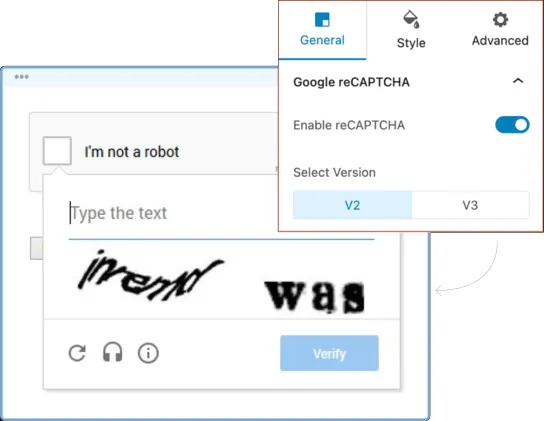Click the Style paint bucket icon

(x=411, y=19)
